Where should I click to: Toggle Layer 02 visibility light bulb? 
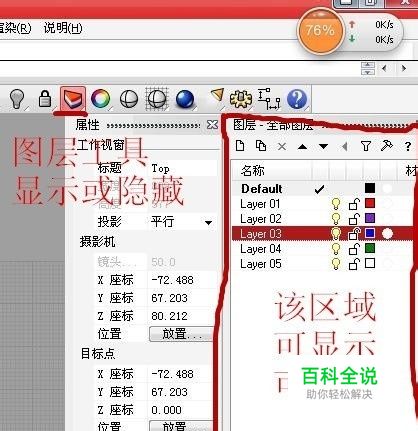336,219
